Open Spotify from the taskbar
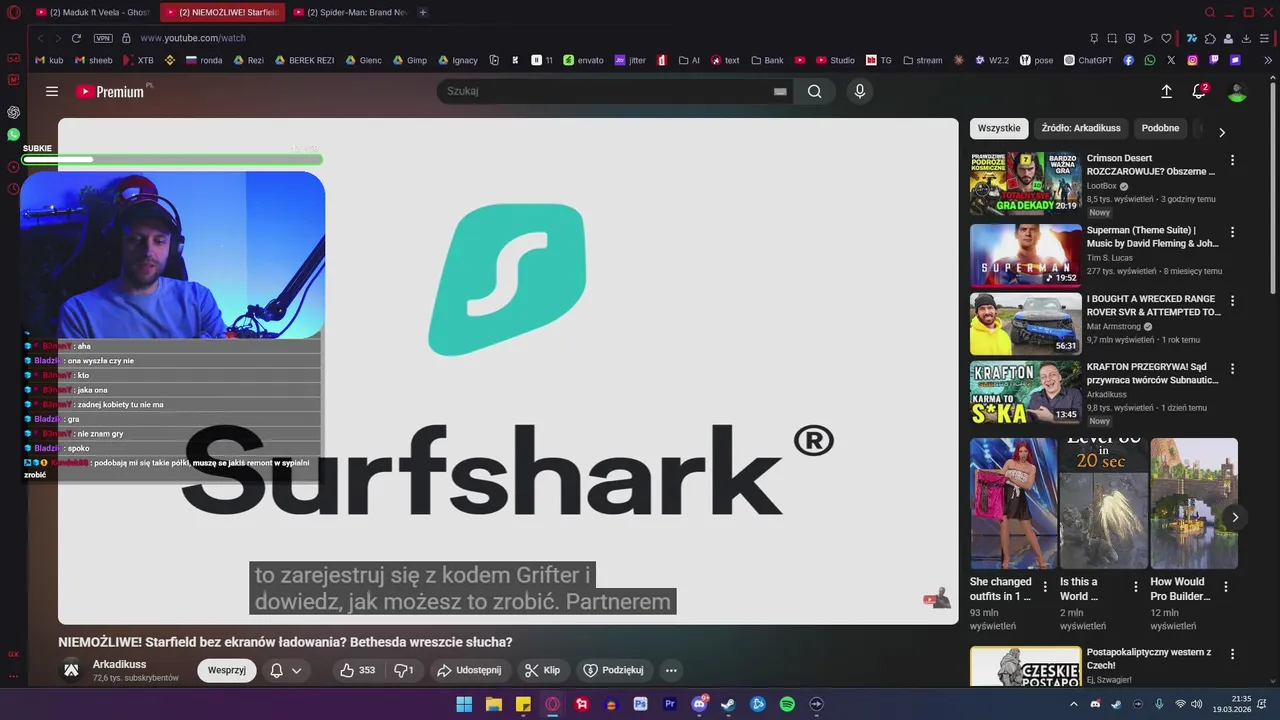 (787, 704)
